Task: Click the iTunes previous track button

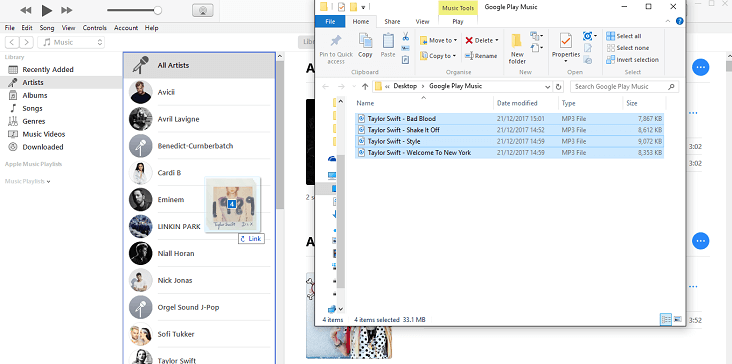Action: coord(26,10)
